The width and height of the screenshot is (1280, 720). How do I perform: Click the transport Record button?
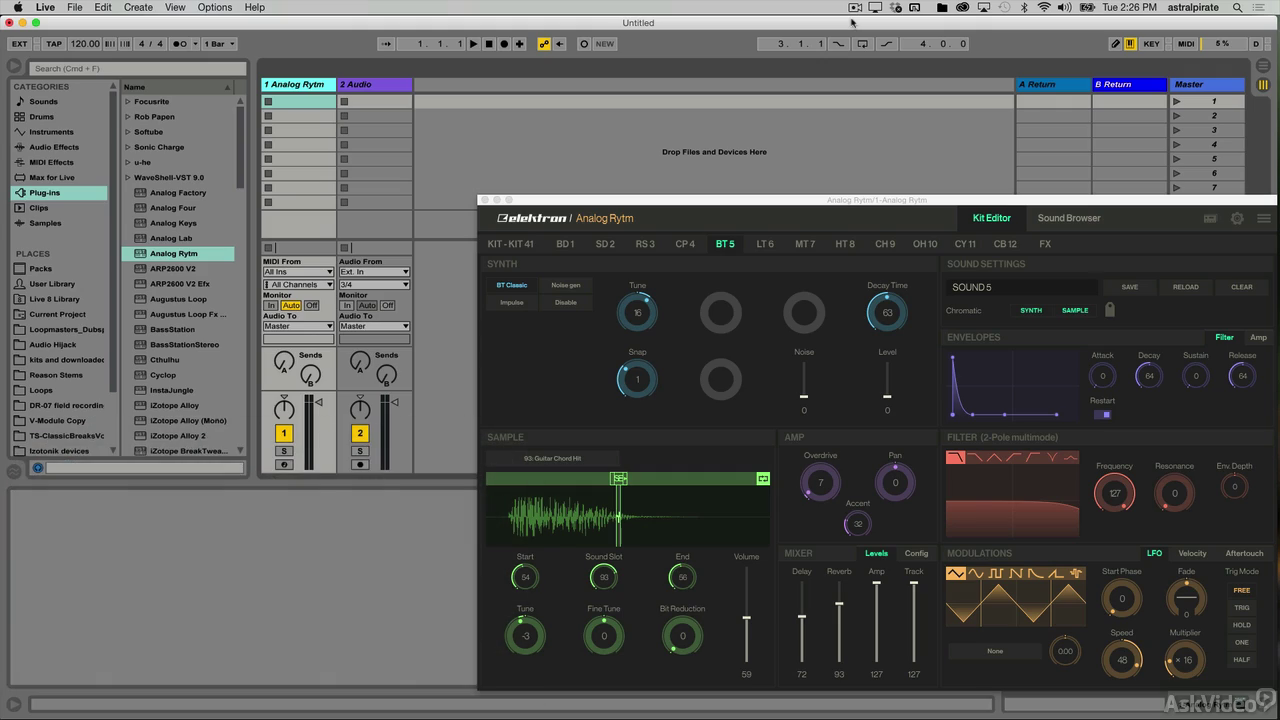pyautogui.click(x=504, y=44)
